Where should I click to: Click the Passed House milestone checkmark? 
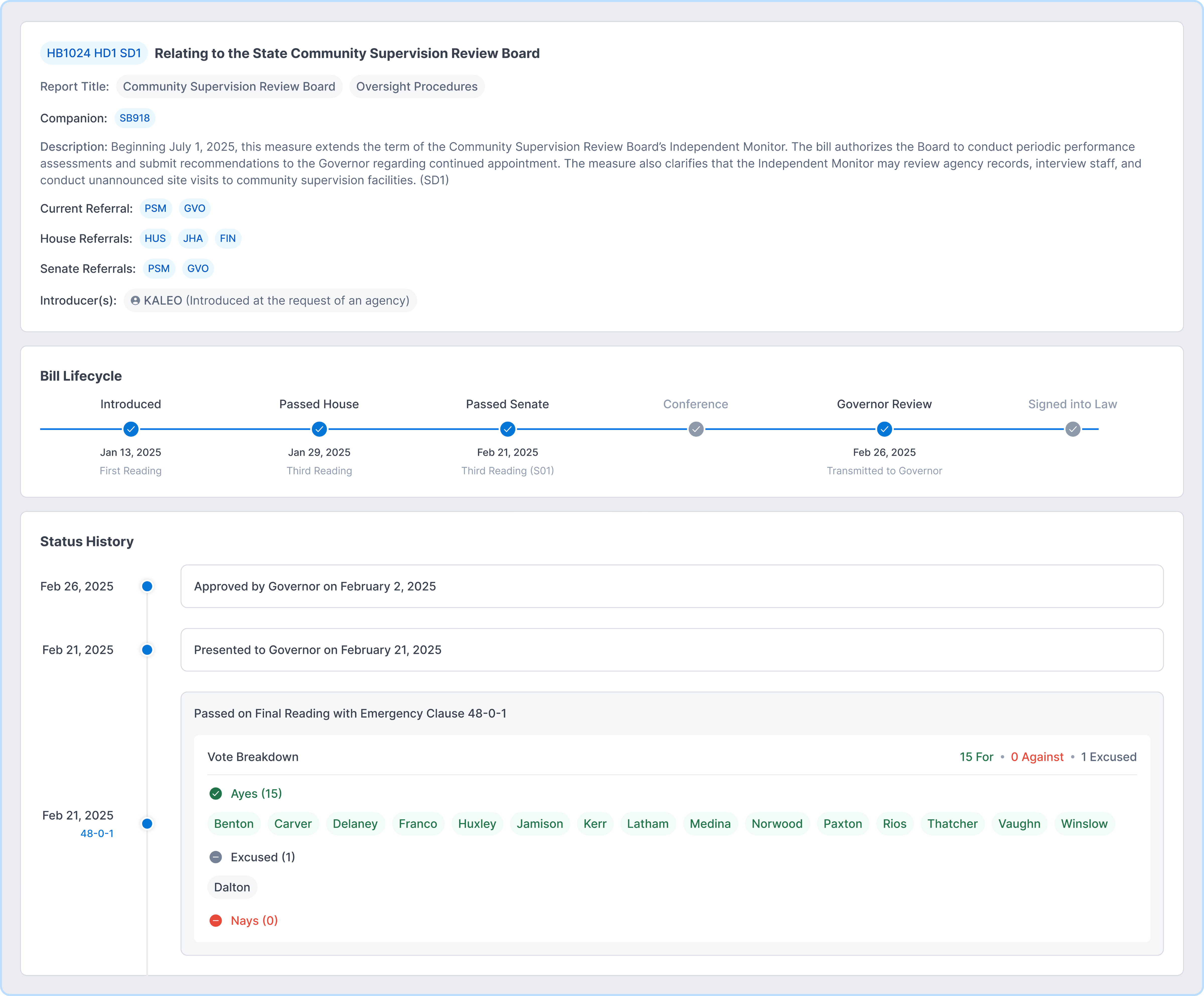pyautogui.click(x=319, y=429)
